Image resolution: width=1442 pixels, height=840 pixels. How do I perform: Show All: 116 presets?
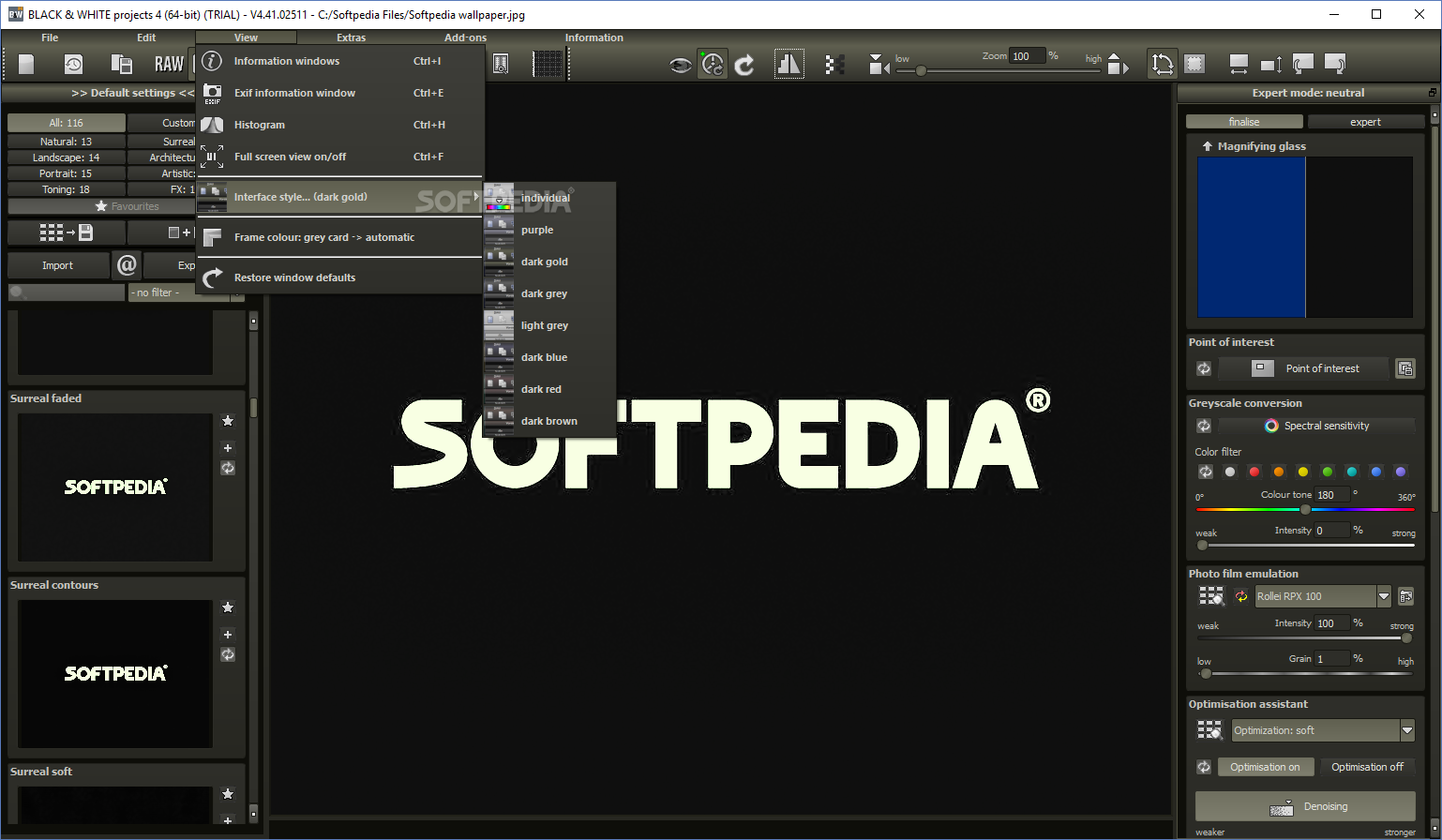click(x=67, y=123)
